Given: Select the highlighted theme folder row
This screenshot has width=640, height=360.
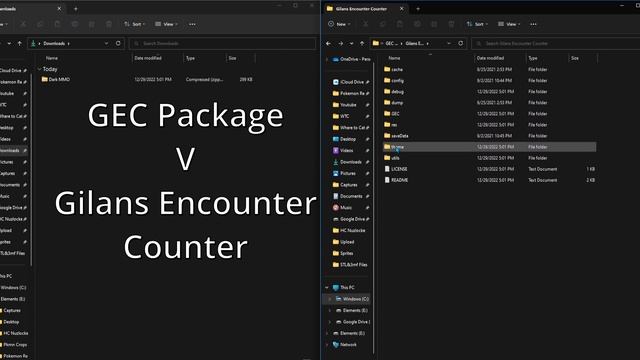Looking at the screenshot, I should coord(489,147).
